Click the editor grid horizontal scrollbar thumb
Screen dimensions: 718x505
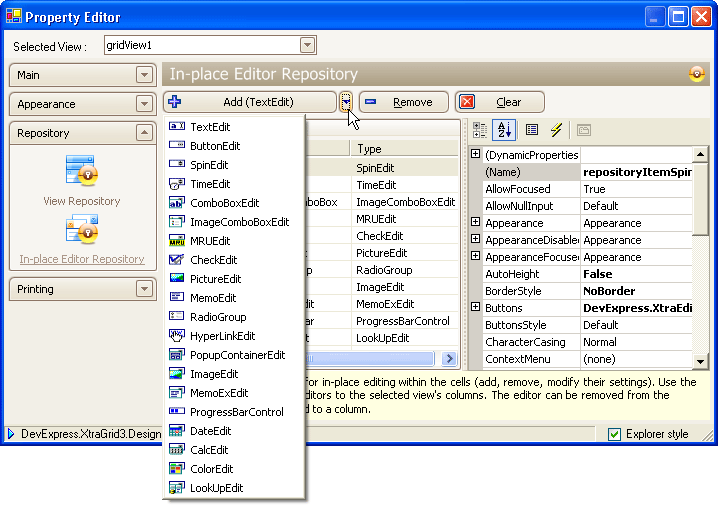point(369,358)
